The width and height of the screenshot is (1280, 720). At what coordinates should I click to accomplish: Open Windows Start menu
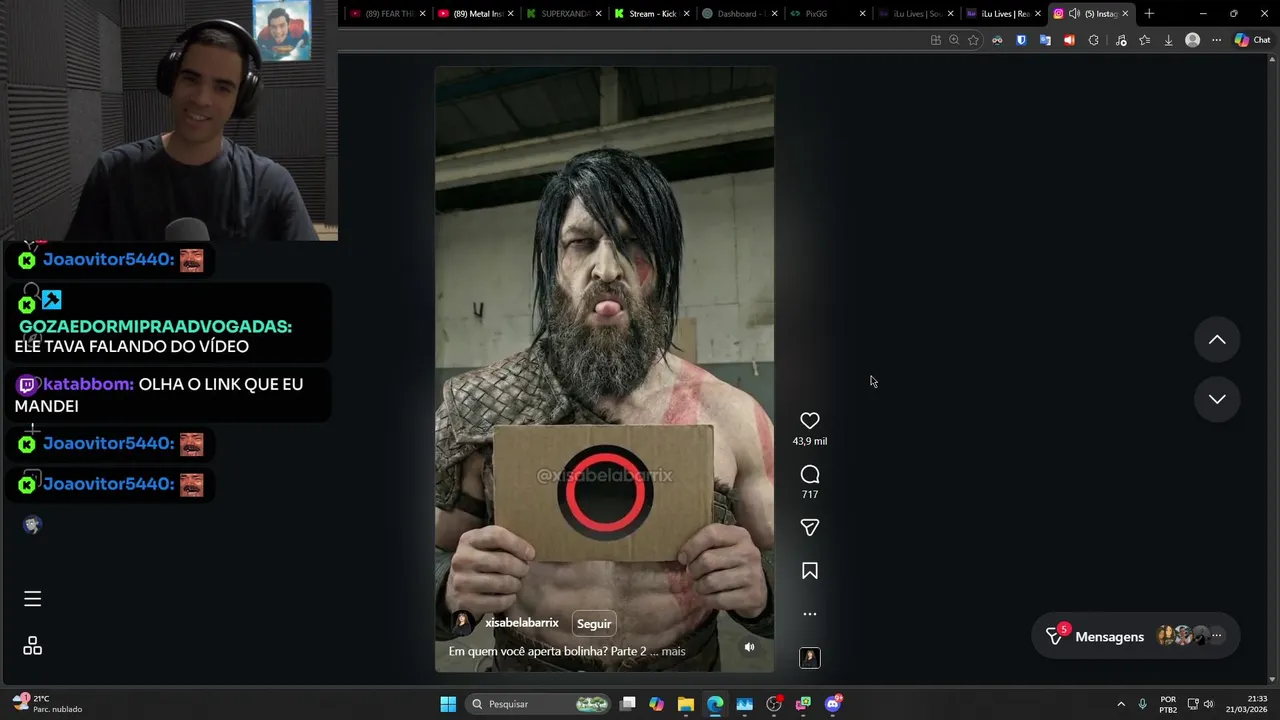pyautogui.click(x=448, y=704)
